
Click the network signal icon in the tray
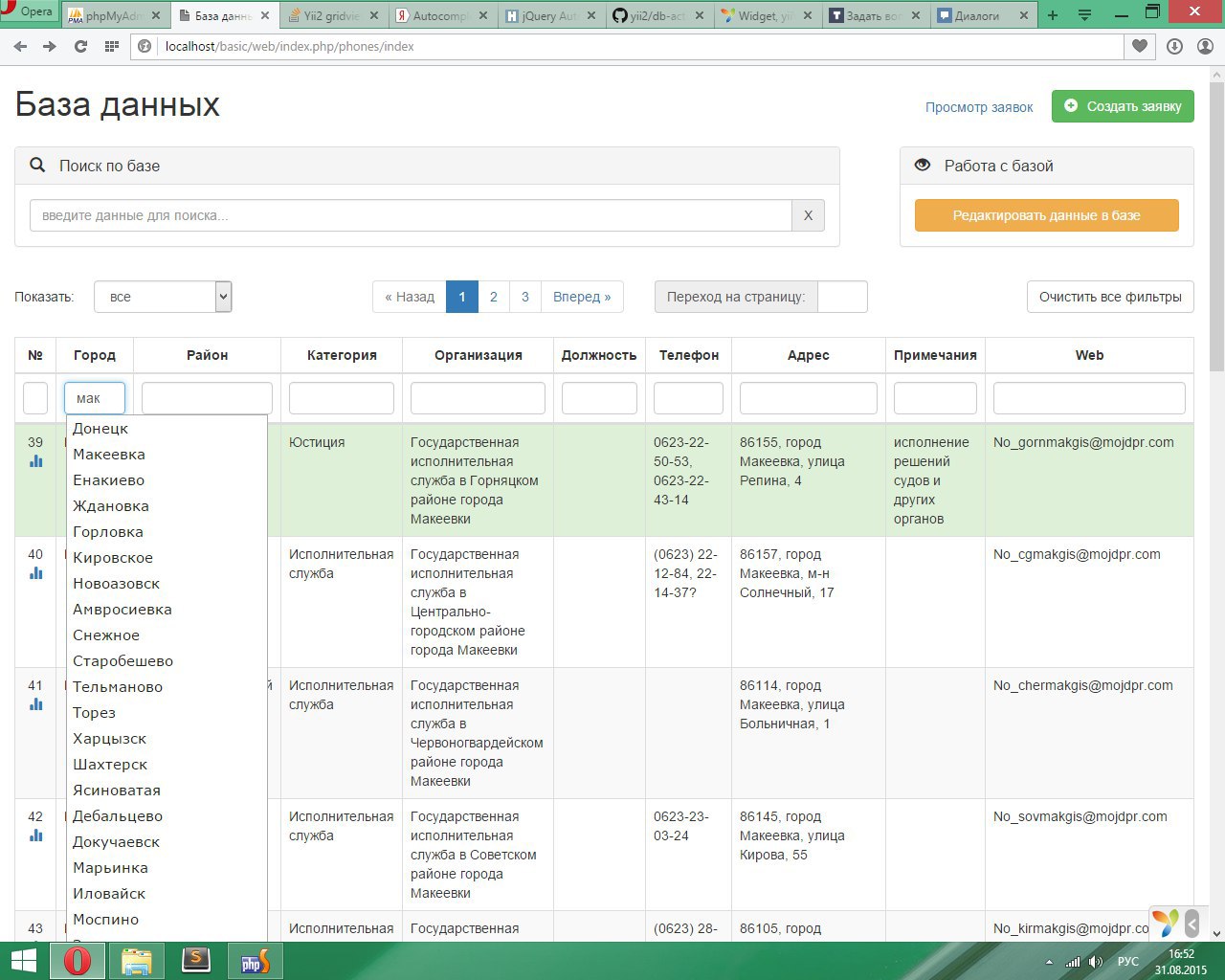1073,962
